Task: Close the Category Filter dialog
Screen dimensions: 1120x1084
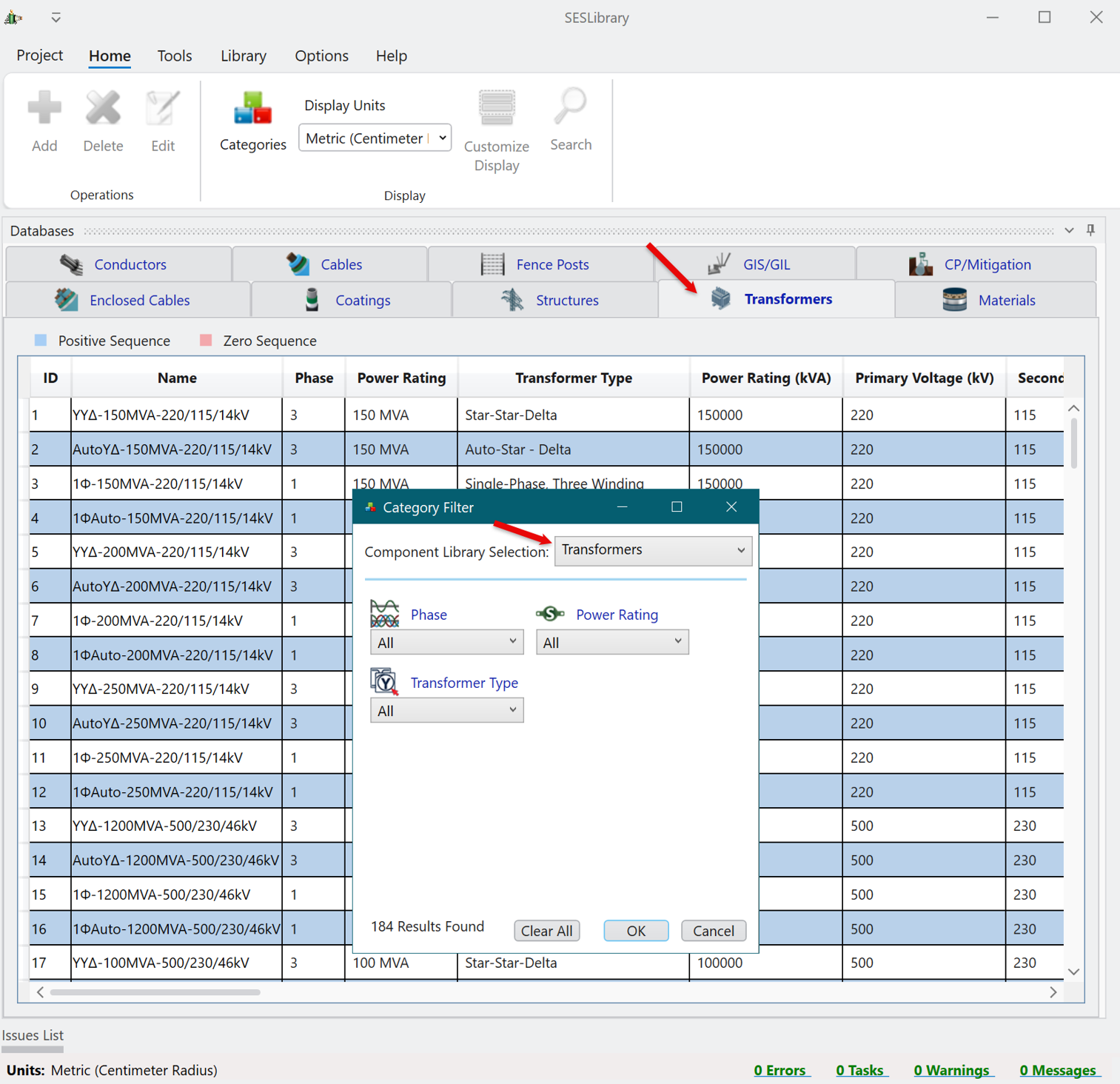Action: (x=731, y=506)
